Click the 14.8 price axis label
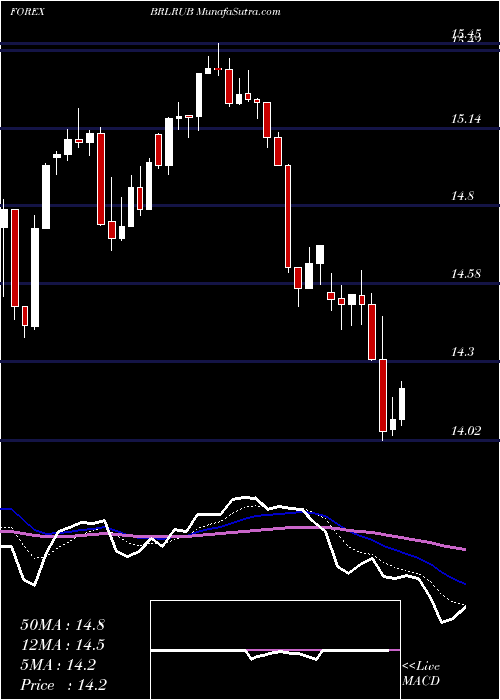This screenshot has width=500, height=700. point(464,196)
